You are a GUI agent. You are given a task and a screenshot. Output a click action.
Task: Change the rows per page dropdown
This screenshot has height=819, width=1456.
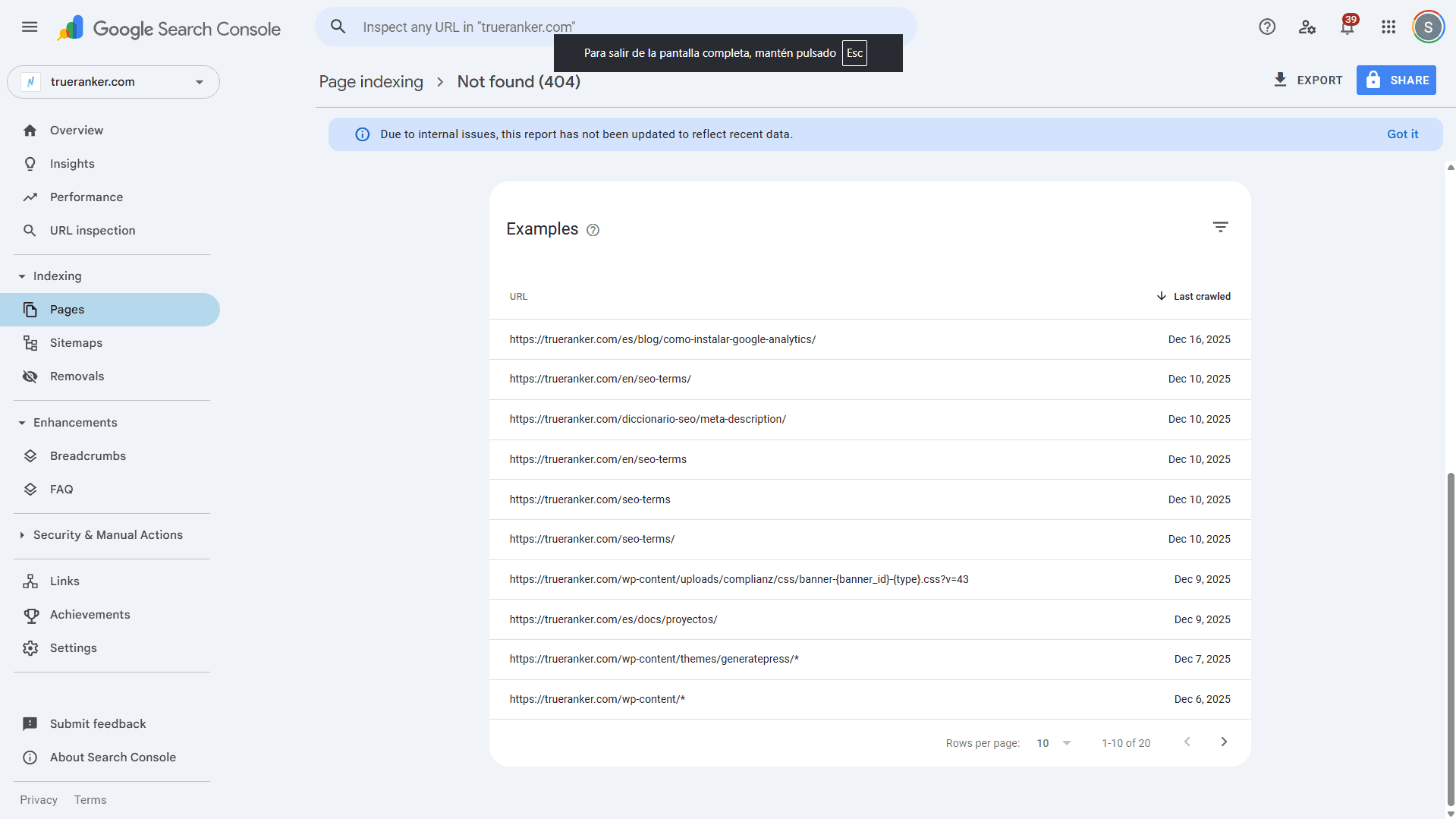coord(1054,743)
